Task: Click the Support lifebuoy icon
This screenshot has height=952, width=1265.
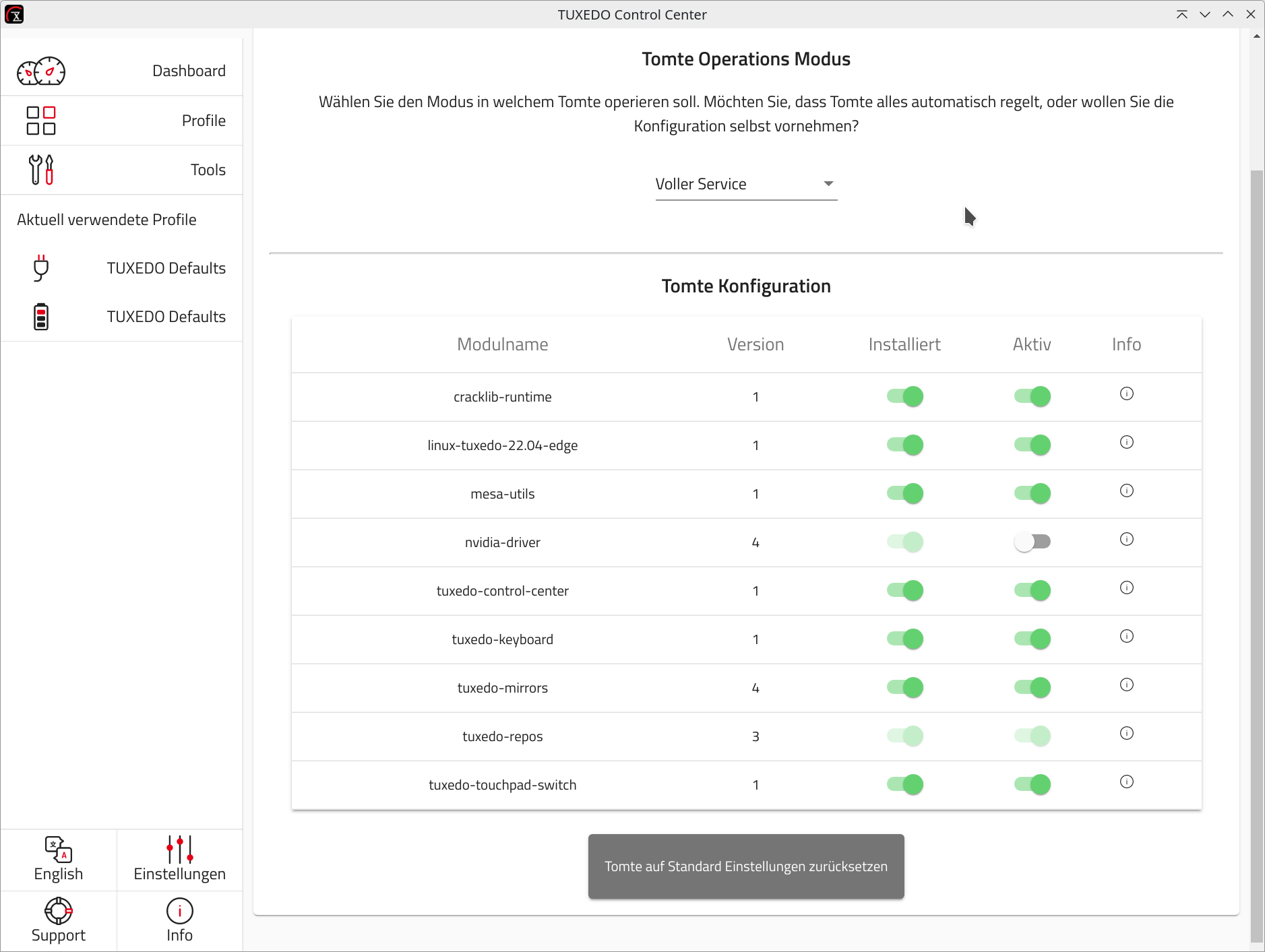Action: pyautogui.click(x=59, y=911)
